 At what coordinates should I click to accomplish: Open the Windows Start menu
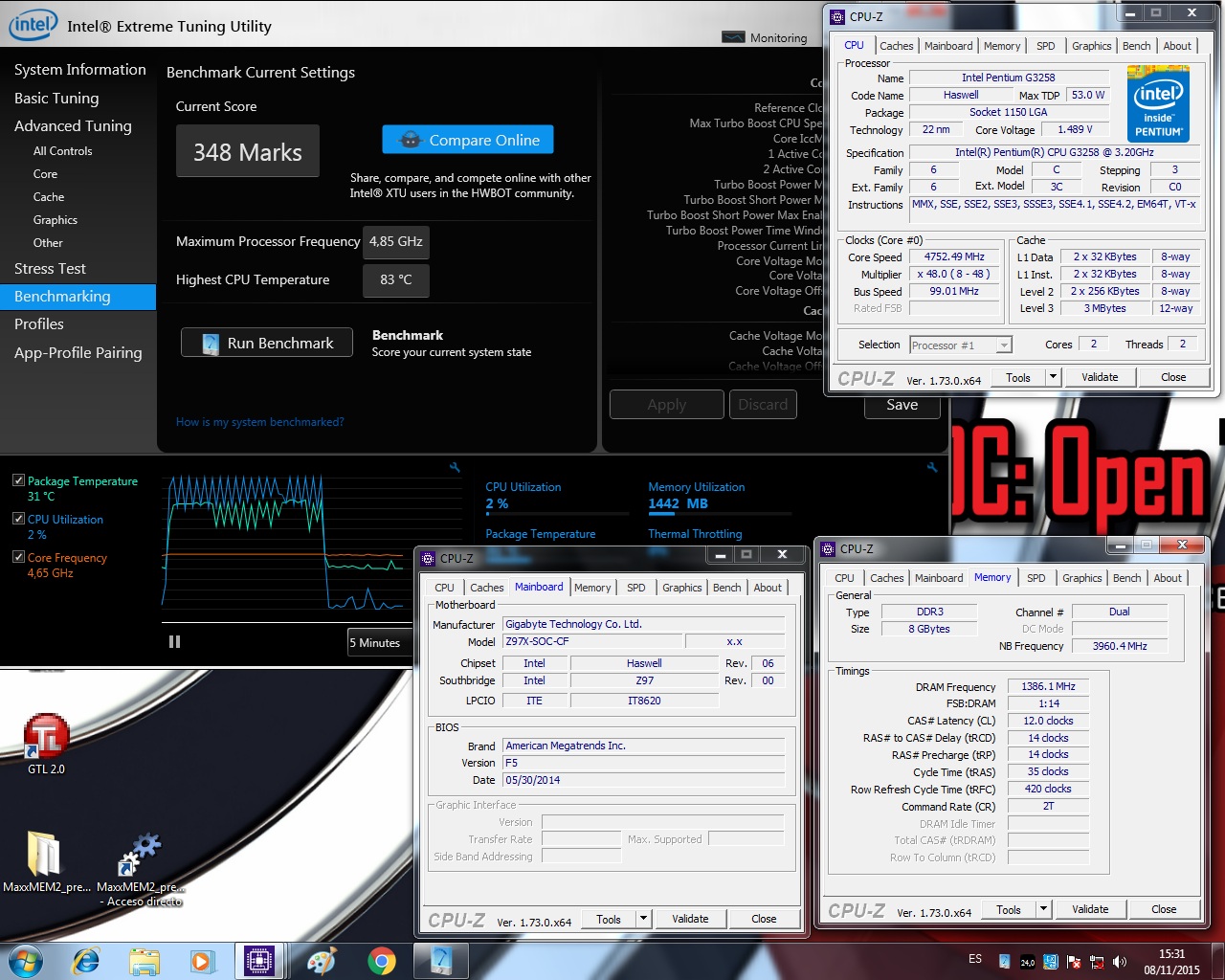pos(26,960)
